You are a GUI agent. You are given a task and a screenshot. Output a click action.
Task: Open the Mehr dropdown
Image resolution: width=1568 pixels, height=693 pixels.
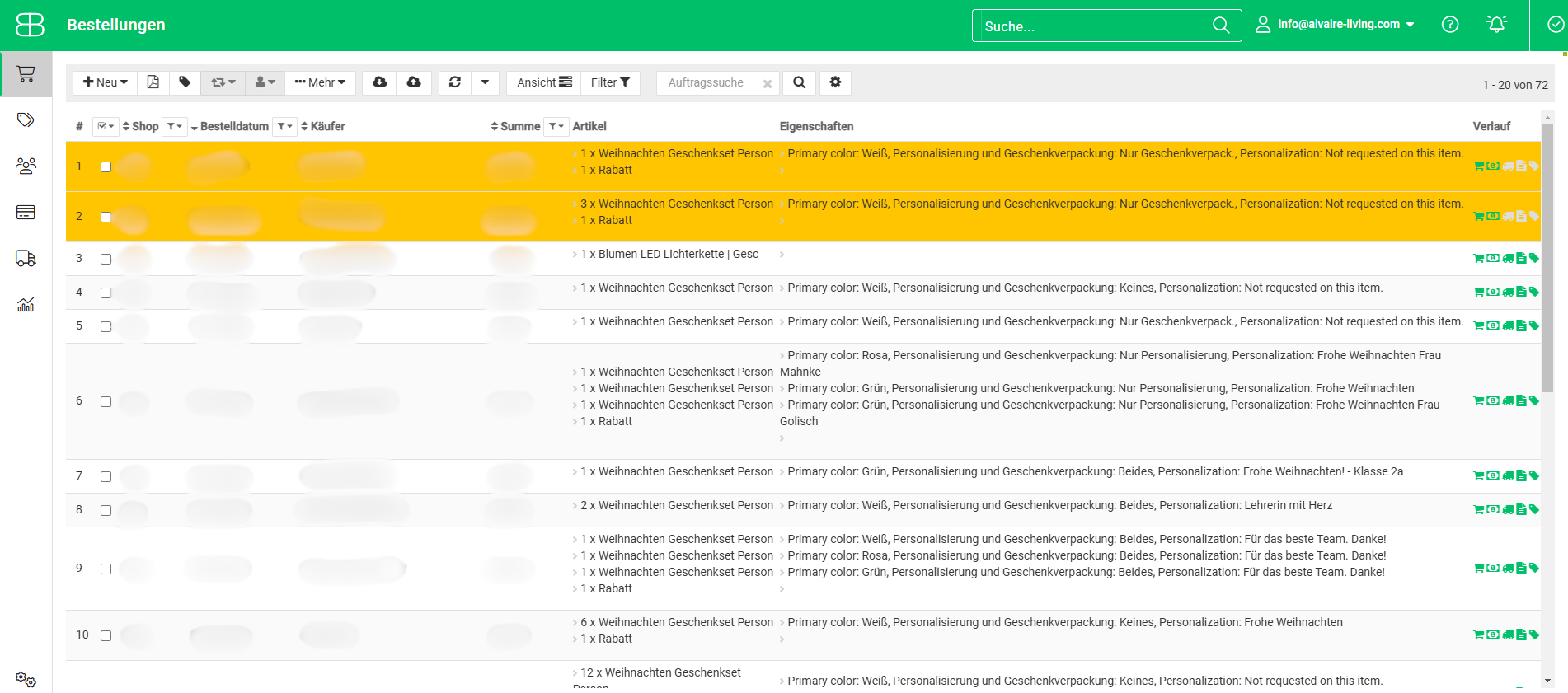[x=320, y=82]
